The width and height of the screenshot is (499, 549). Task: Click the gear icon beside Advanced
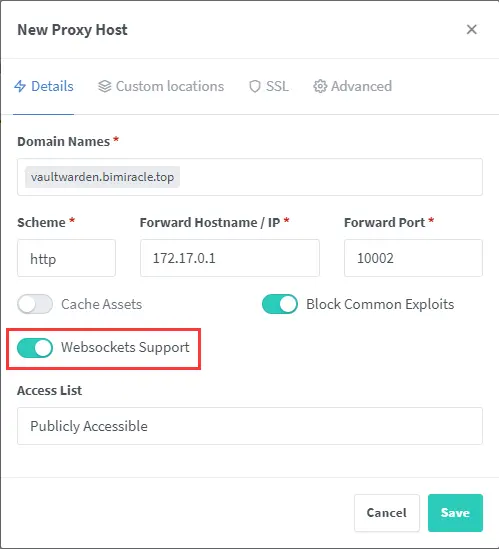pos(320,86)
